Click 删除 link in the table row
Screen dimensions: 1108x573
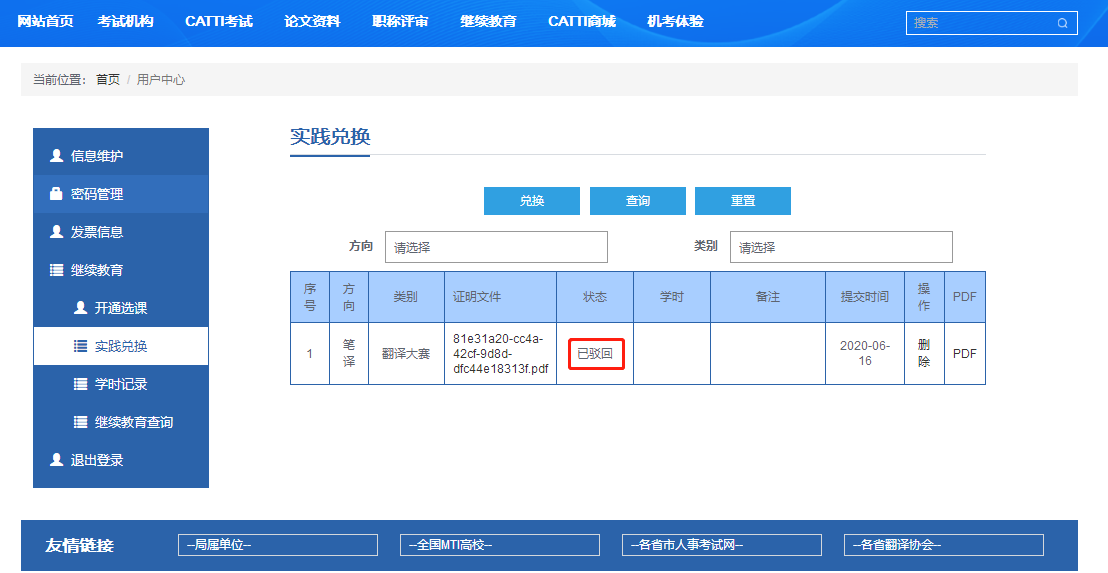pyautogui.click(x=923, y=353)
